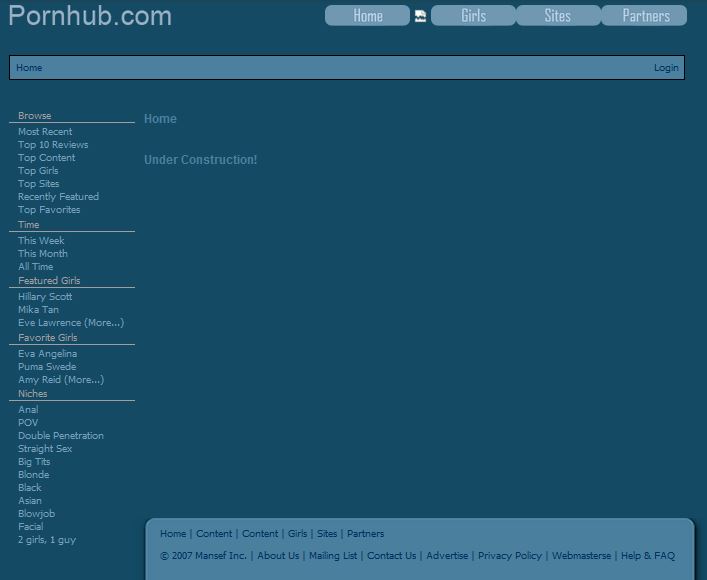Select the Black niche

(x=30, y=488)
